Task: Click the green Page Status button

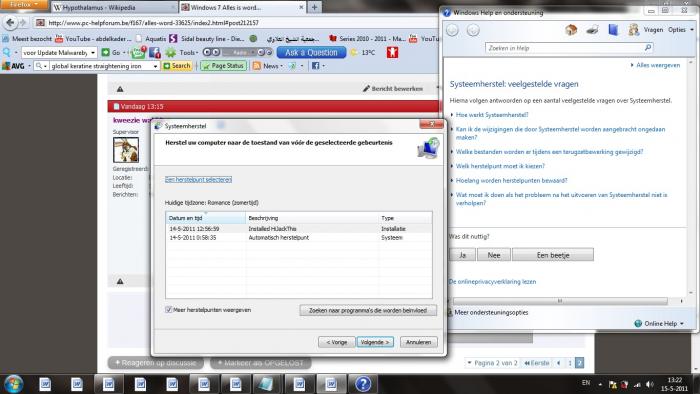Action: tap(223, 66)
